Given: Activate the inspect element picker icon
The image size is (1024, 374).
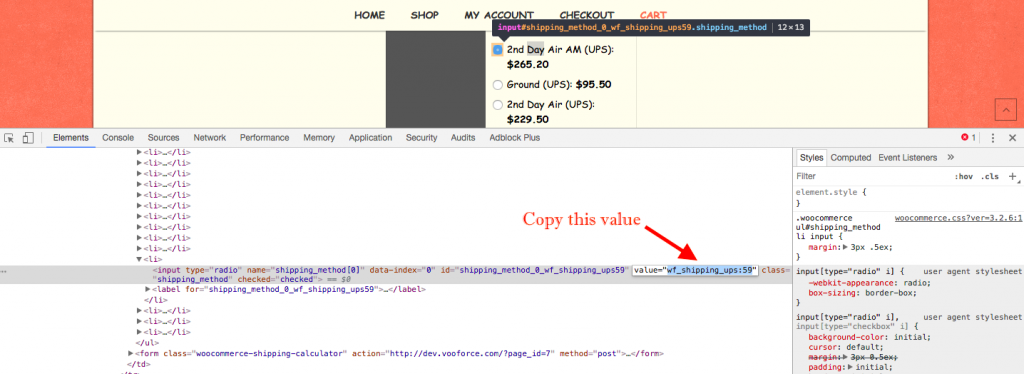Looking at the screenshot, I should (9, 138).
